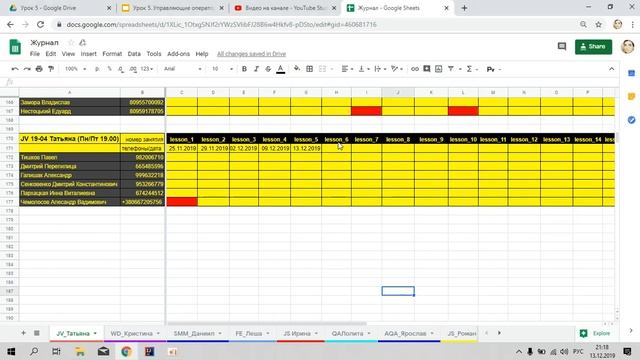The image size is (640, 360).
Task: Open the functions sigma menu
Action: click(x=469, y=69)
